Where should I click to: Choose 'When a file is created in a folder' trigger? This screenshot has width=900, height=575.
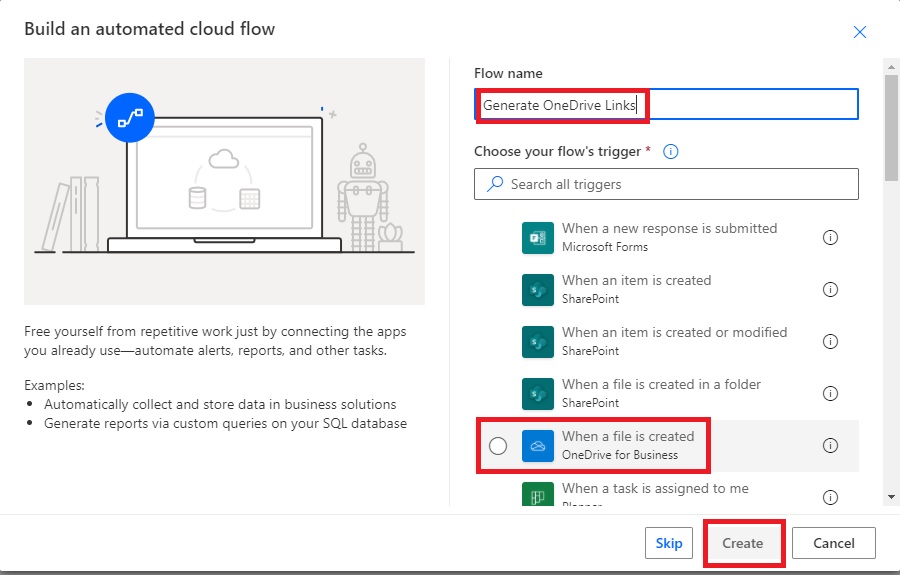(x=666, y=394)
